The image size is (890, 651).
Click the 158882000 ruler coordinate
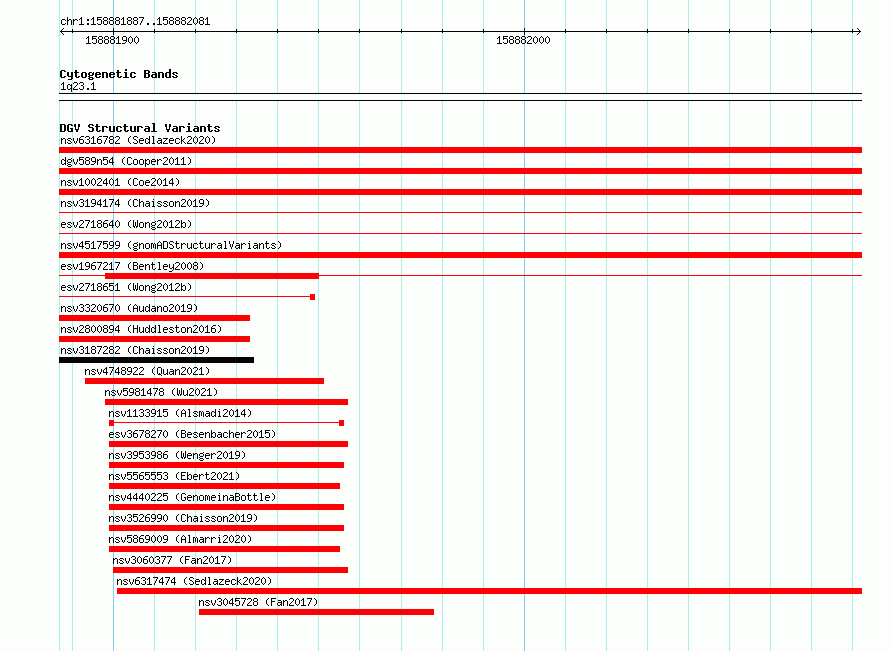coord(523,40)
